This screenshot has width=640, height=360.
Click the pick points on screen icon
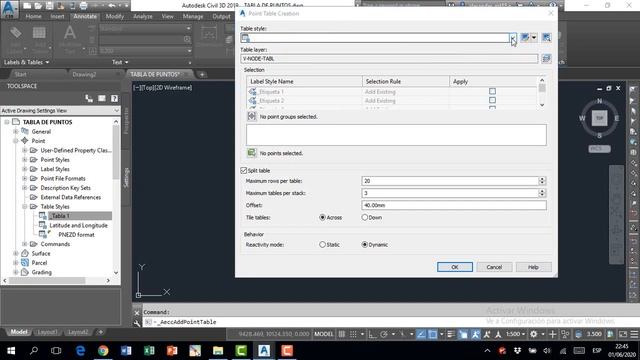[251, 153]
